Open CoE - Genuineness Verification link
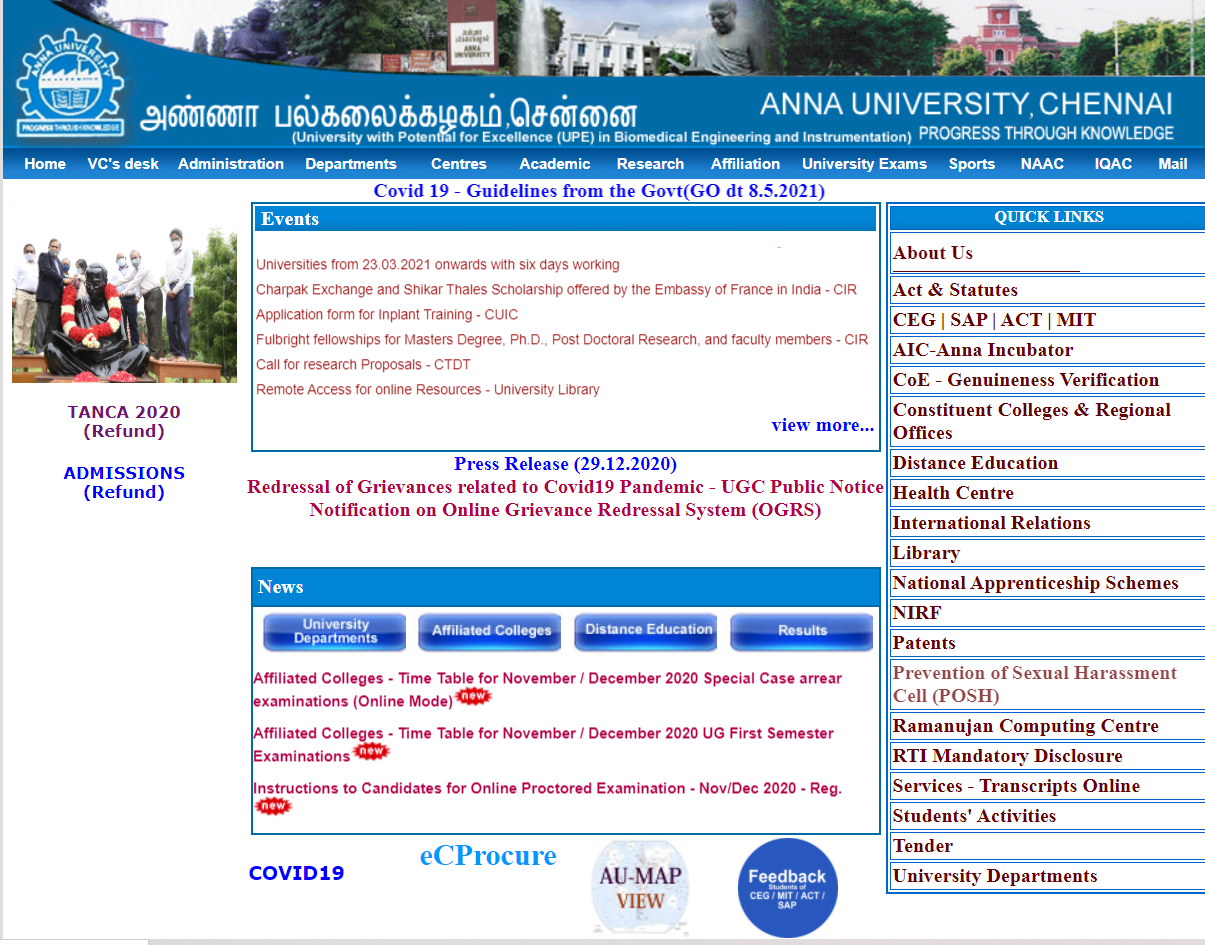 click(x=1026, y=380)
